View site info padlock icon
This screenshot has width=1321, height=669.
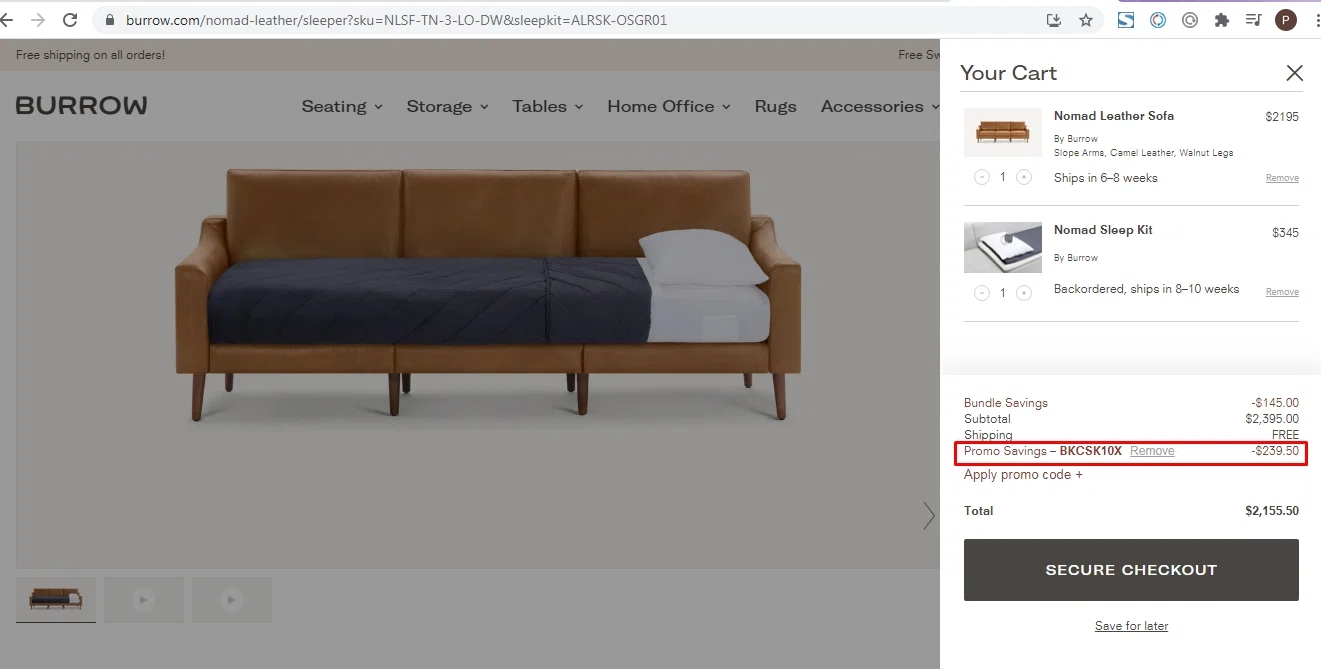(x=110, y=20)
